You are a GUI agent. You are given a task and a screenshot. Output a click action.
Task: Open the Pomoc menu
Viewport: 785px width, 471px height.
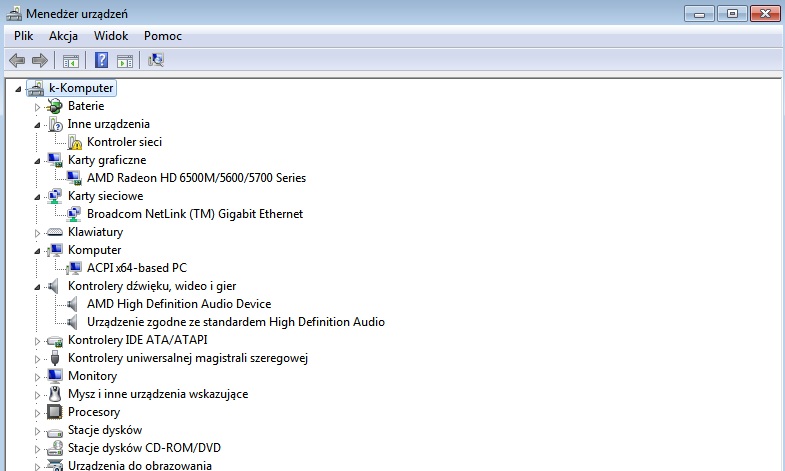point(163,36)
